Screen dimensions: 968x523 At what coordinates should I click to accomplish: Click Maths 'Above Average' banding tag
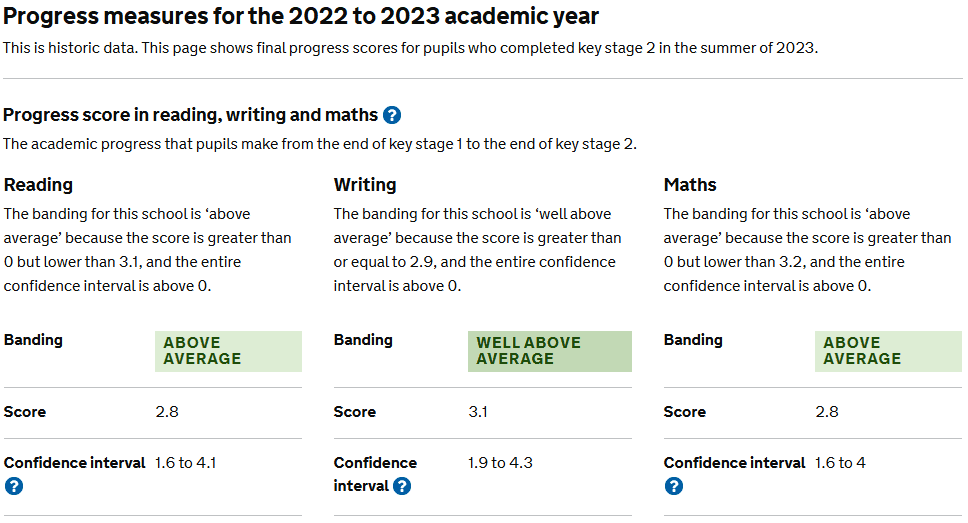coord(888,351)
